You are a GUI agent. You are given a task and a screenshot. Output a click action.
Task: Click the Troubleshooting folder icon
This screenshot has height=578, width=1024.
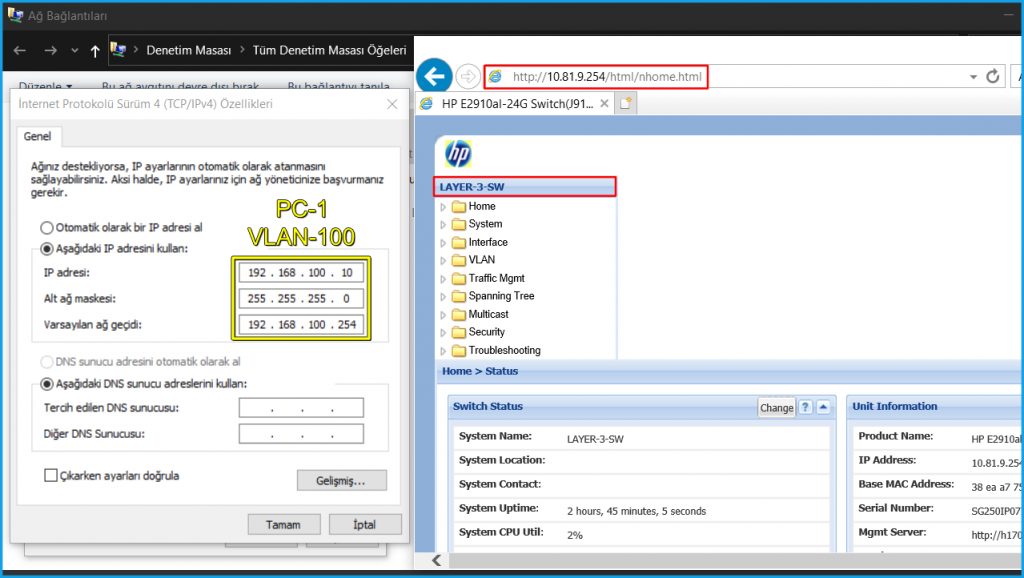(x=459, y=351)
